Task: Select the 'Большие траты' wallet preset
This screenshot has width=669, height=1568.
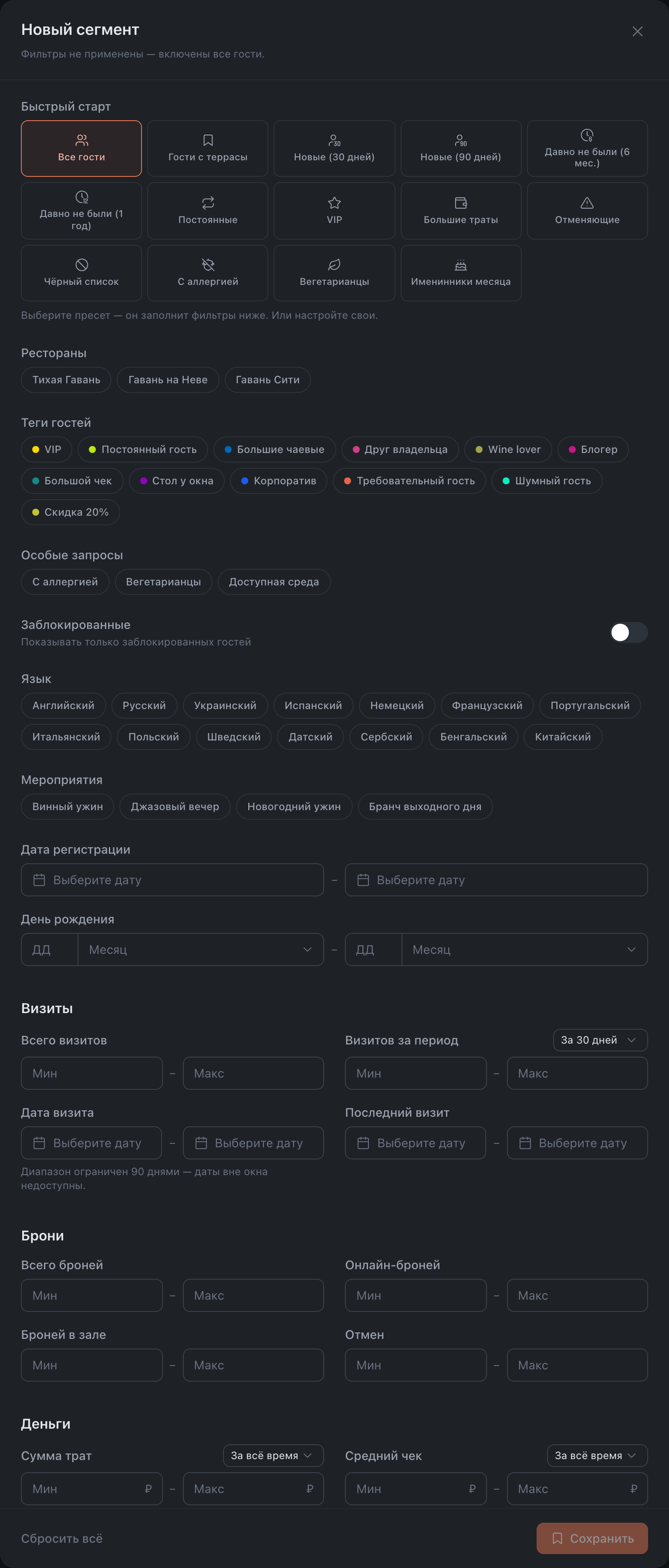Action: [461, 211]
